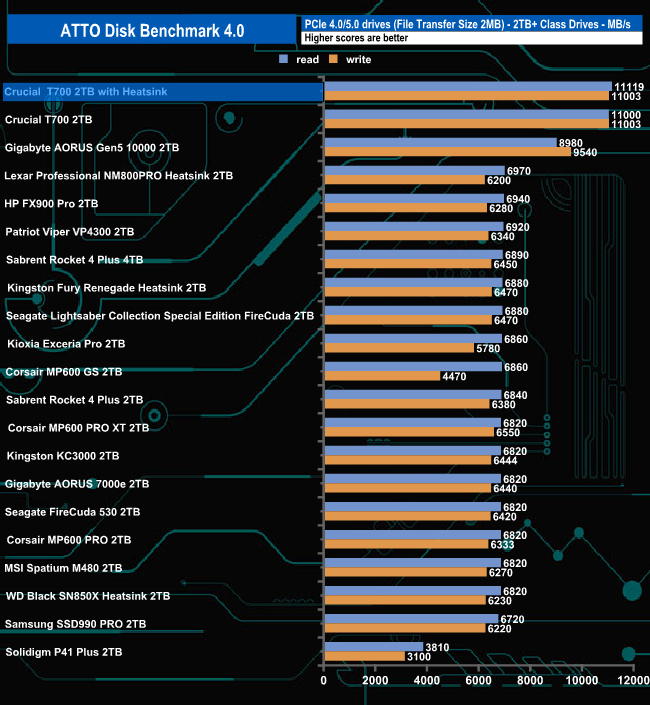Click the 6970 read value
The image size is (650, 705).
tap(519, 171)
